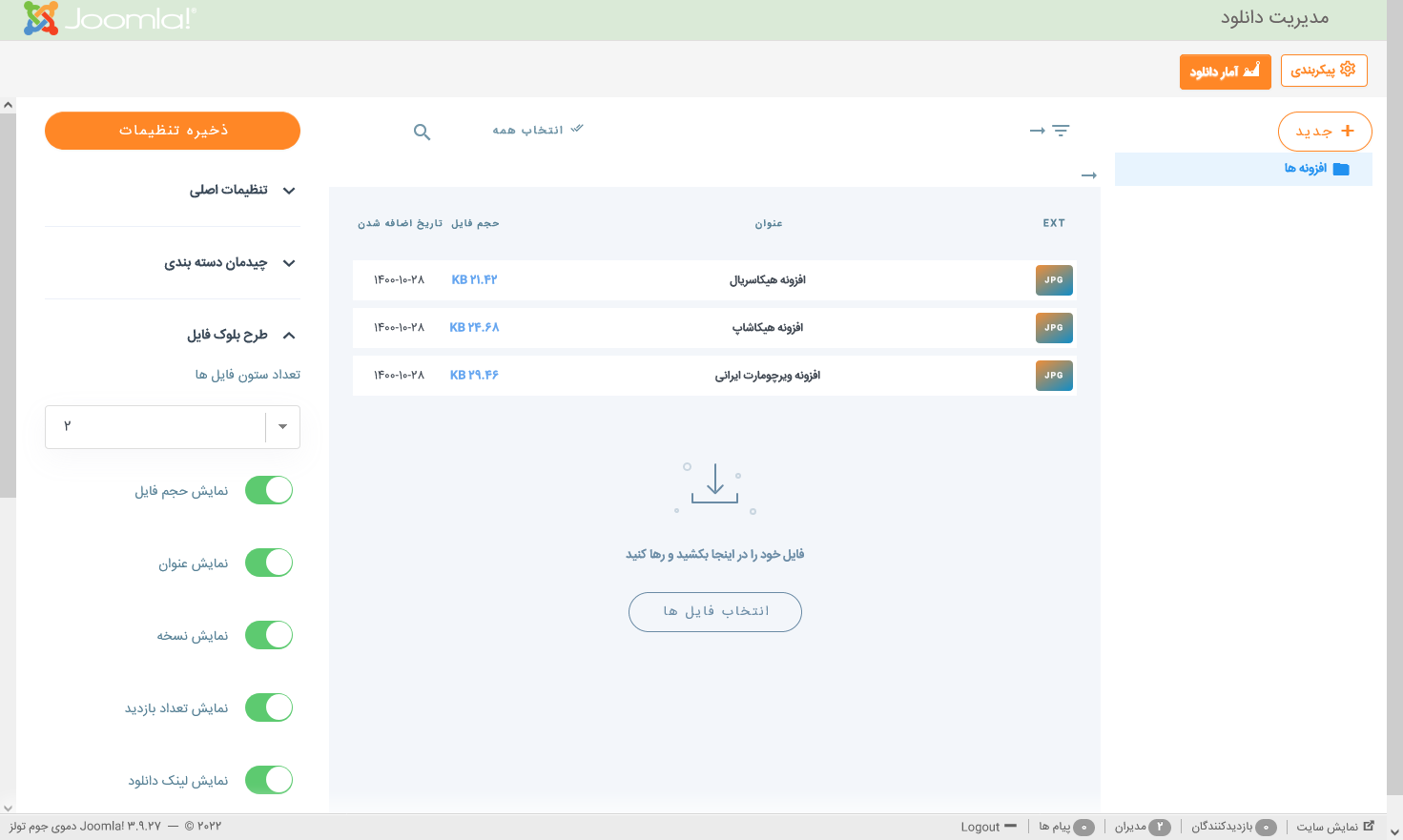Click the ذخیره تنظیمات save button
The width and height of the screenshot is (1403, 840).
click(173, 131)
